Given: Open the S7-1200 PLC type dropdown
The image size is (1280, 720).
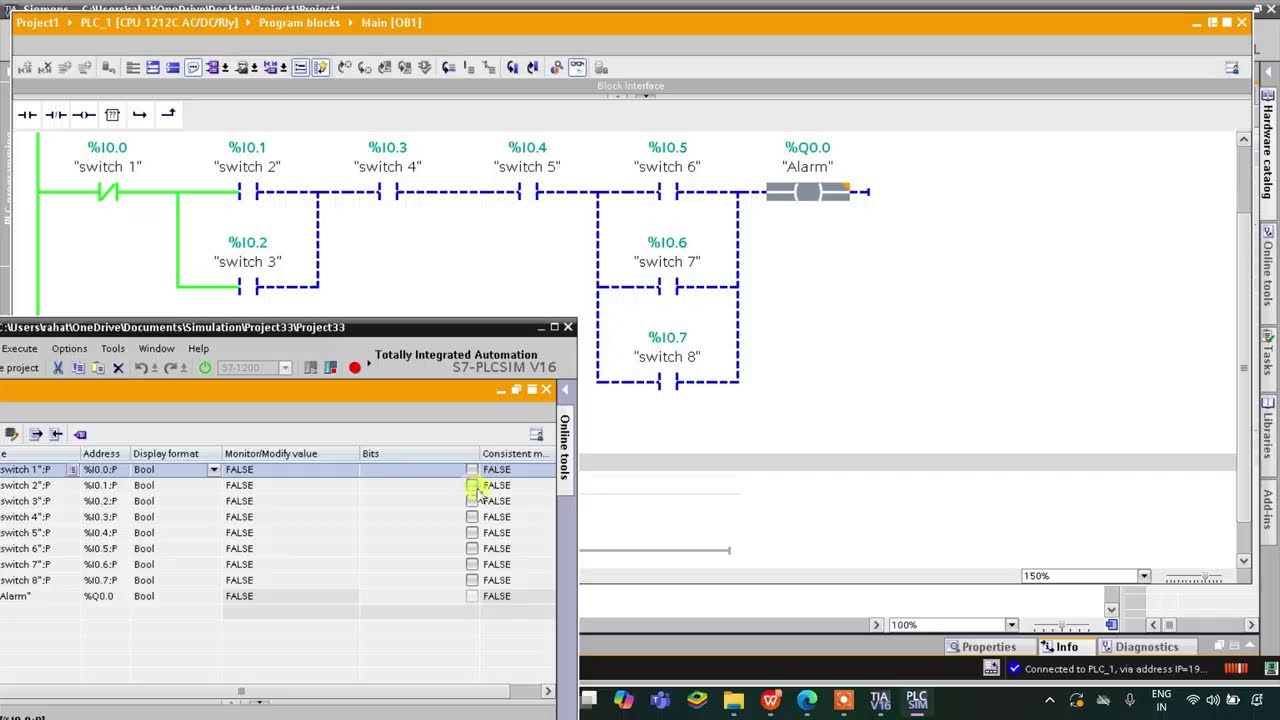Looking at the screenshot, I should 285,368.
